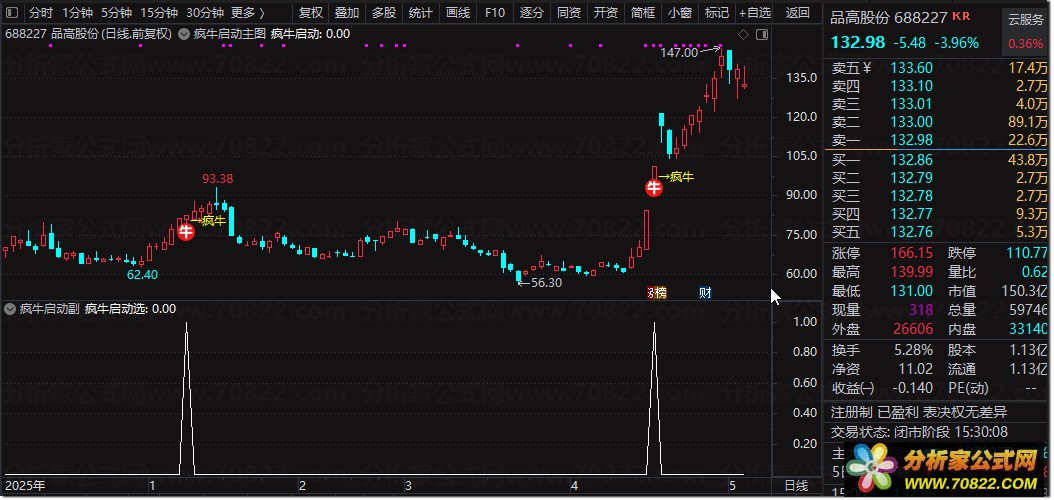Click the 返回 back button
This screenshot has height=500, width=1054.
click(798, 12)
